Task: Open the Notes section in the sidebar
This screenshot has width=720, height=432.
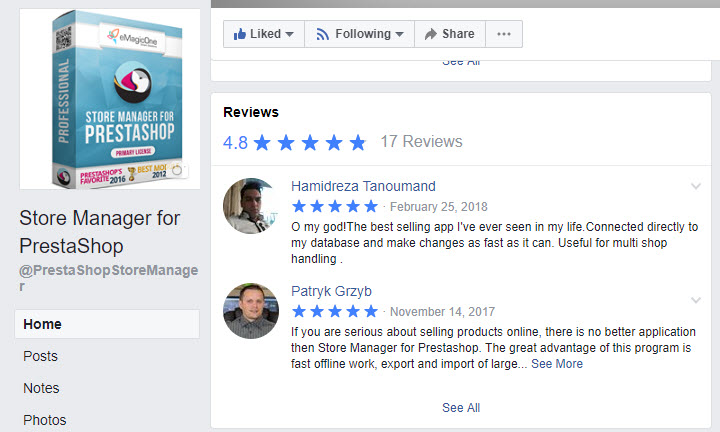Action: [x=41, y=388]
